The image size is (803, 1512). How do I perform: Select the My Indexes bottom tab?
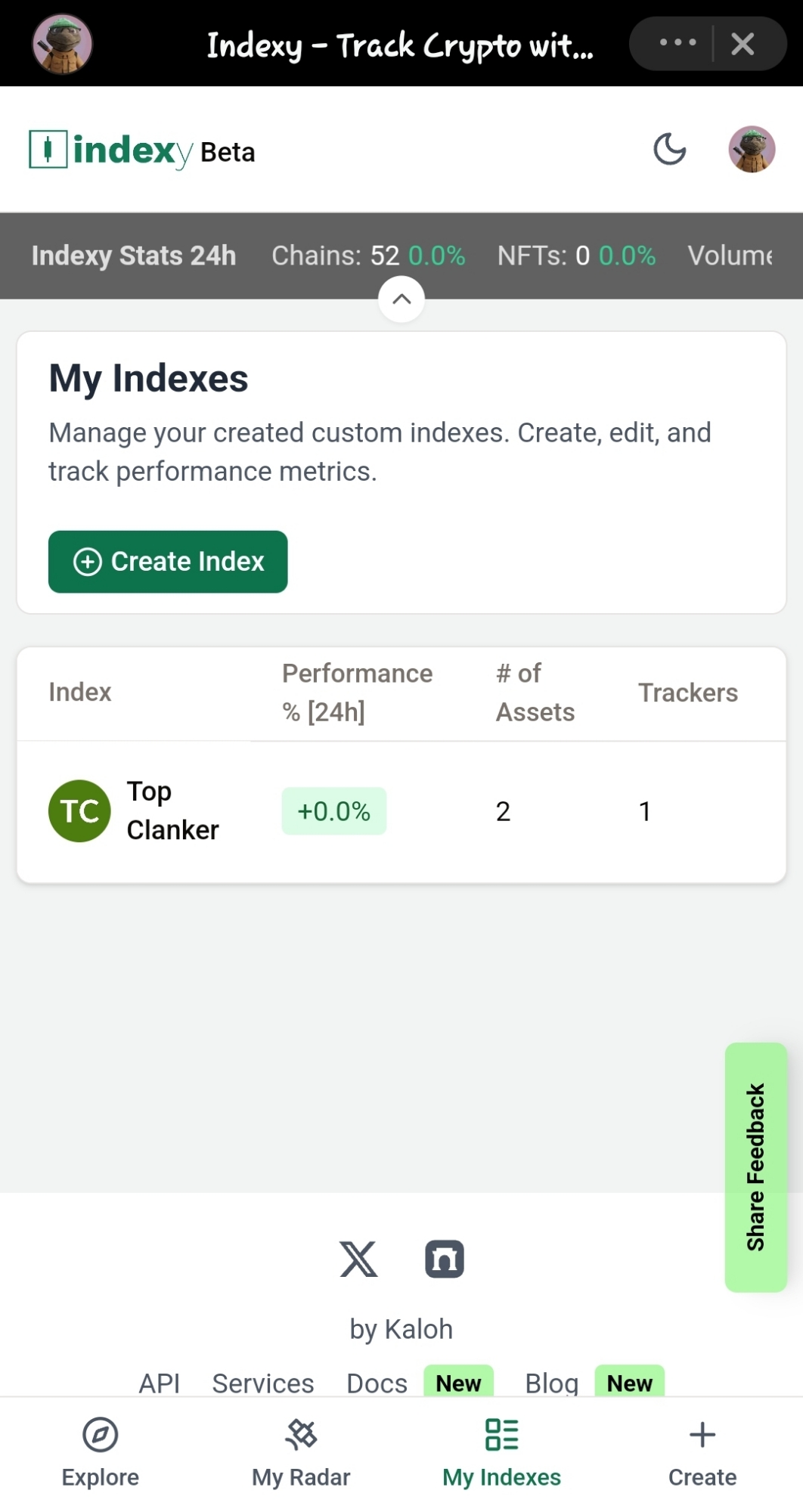pos(502,1453)
